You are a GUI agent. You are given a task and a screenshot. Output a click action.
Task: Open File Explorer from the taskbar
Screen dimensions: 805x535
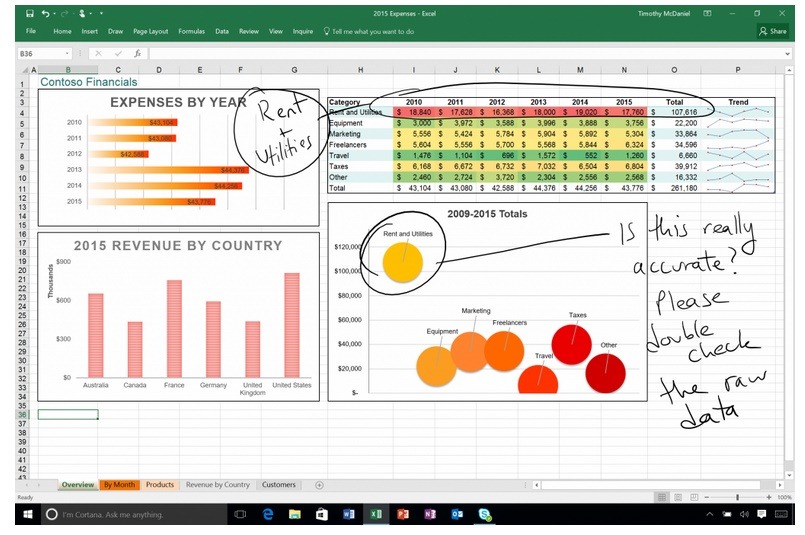(295, 514)
